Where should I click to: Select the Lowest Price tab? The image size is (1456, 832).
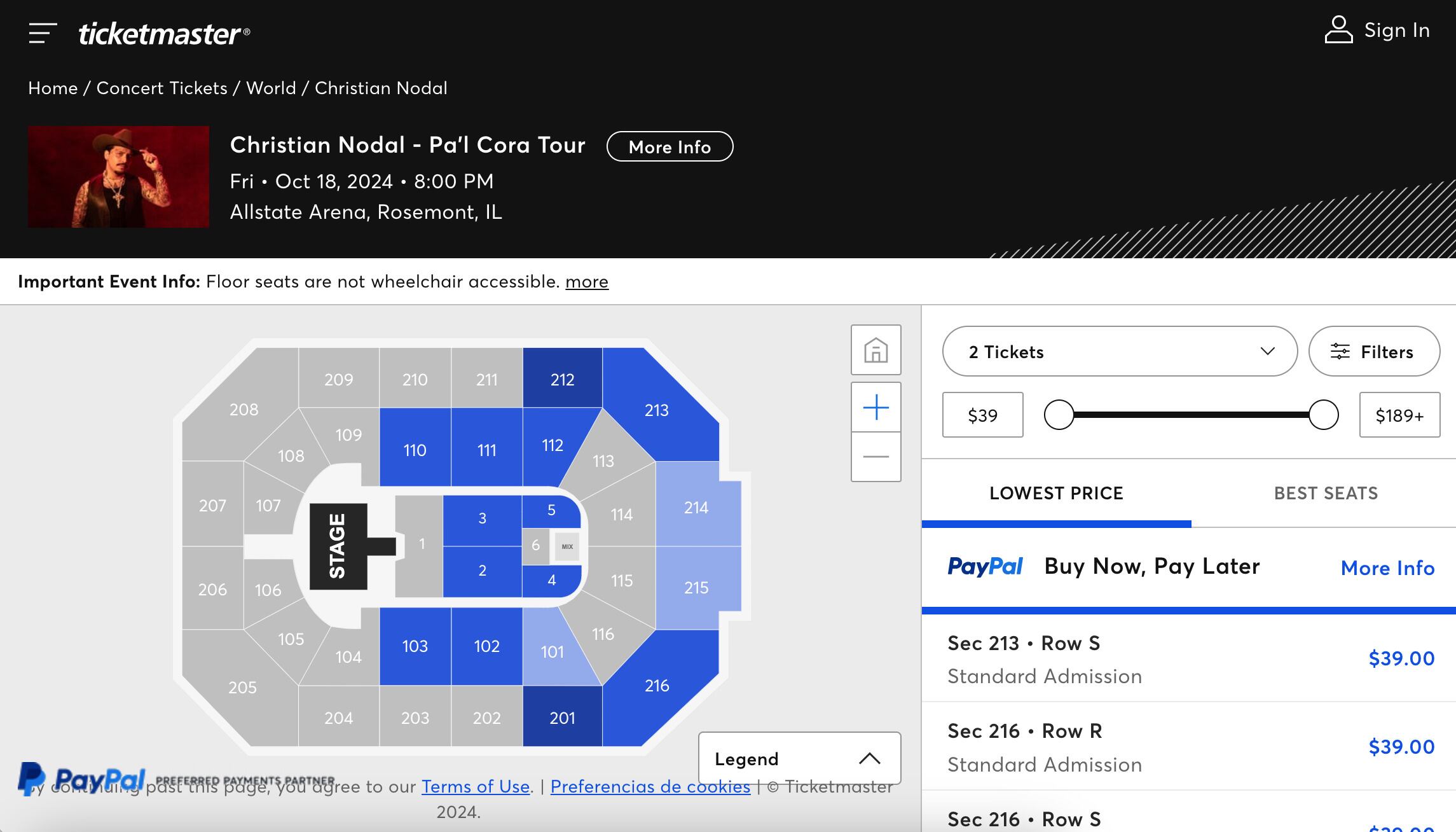[1056, 494]
